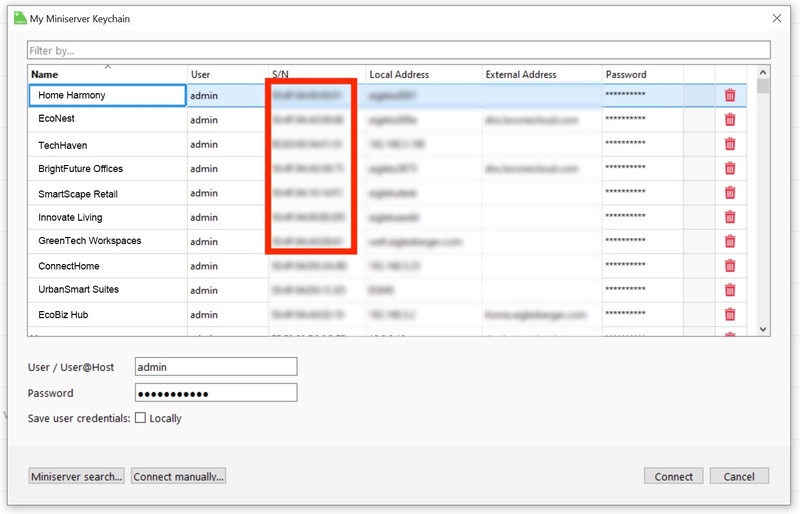
Task: Enable saving user credentials Locally
Action: pyautogui.click(x=140, y=418)
